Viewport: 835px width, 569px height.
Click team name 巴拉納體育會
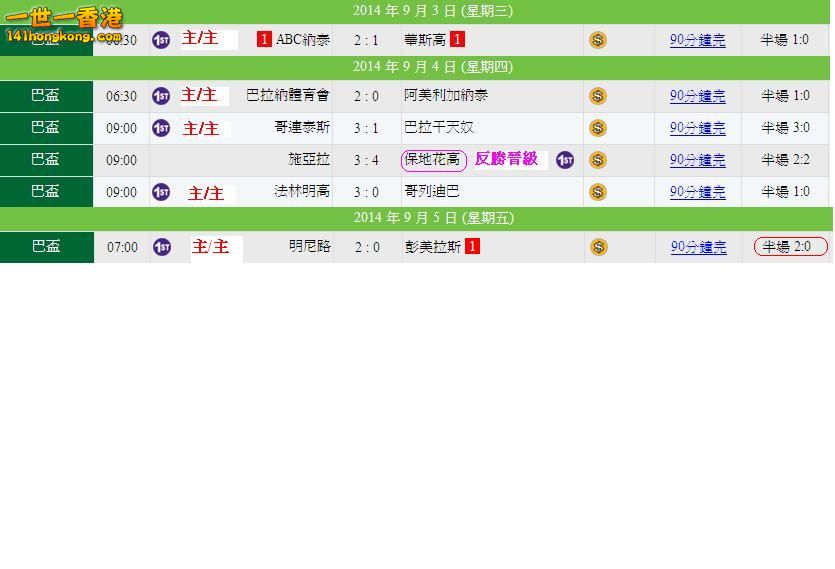(288, 96)
